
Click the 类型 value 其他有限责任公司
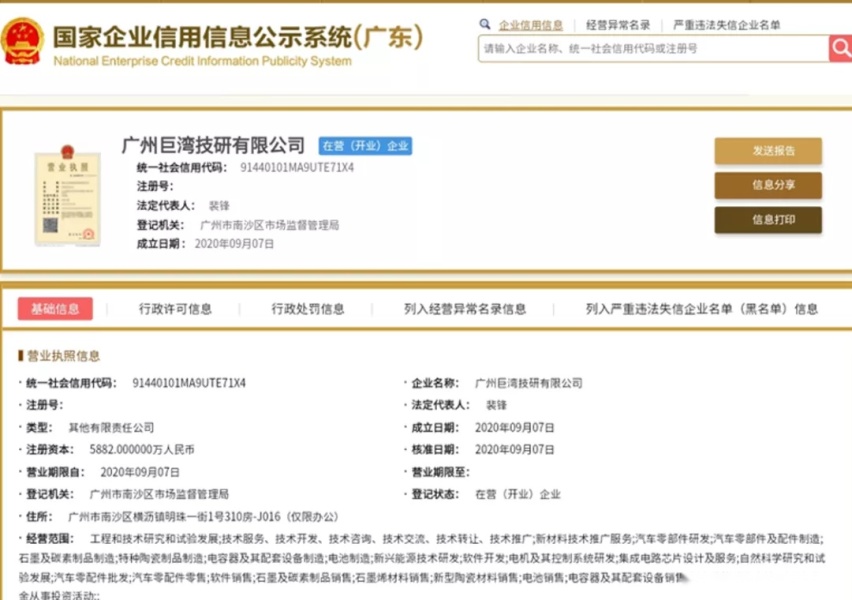coord(111,428)
